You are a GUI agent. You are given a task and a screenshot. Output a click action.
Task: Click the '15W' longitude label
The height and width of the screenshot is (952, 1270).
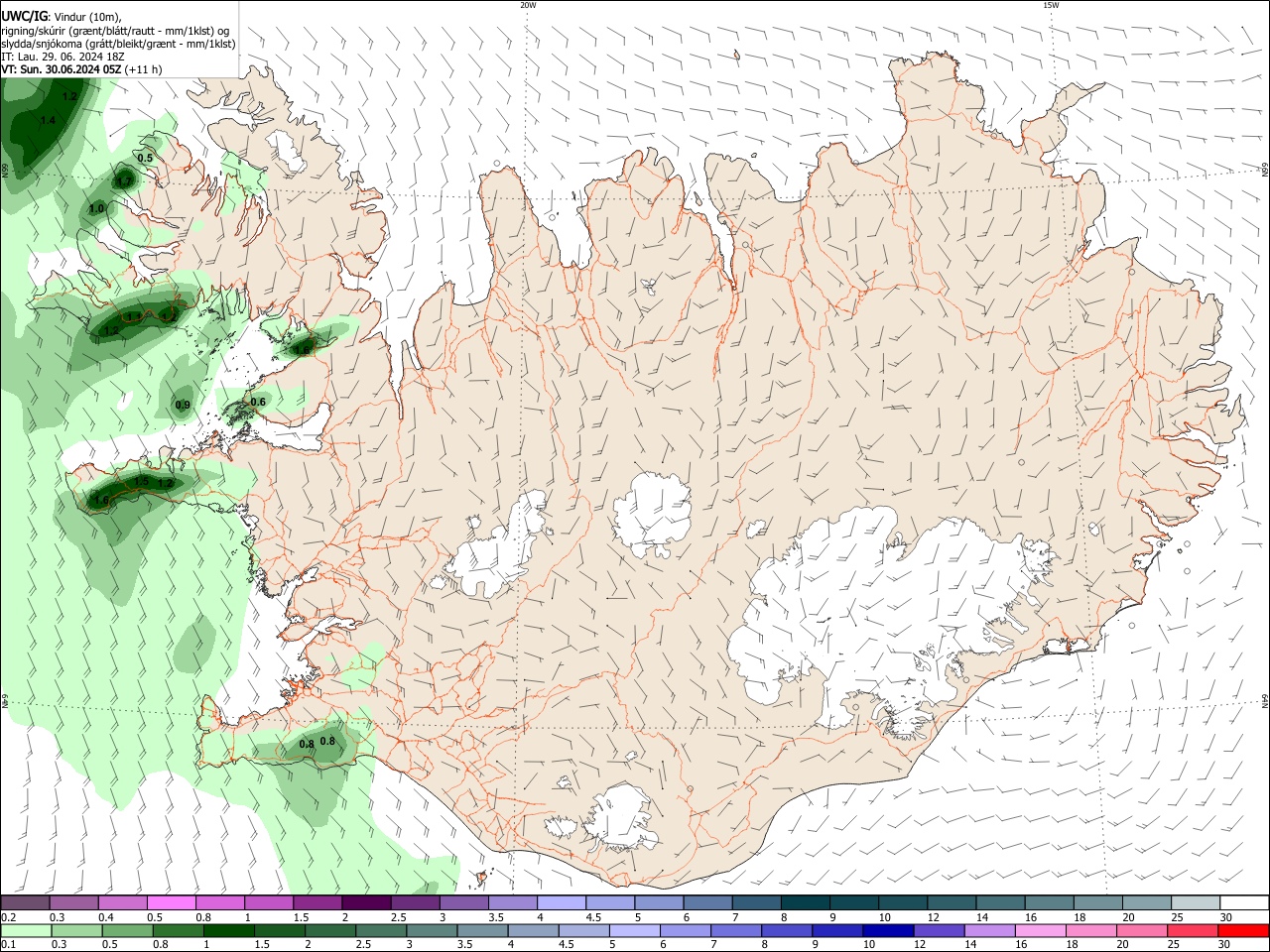pyautogui.click(x=1051, y=5)
